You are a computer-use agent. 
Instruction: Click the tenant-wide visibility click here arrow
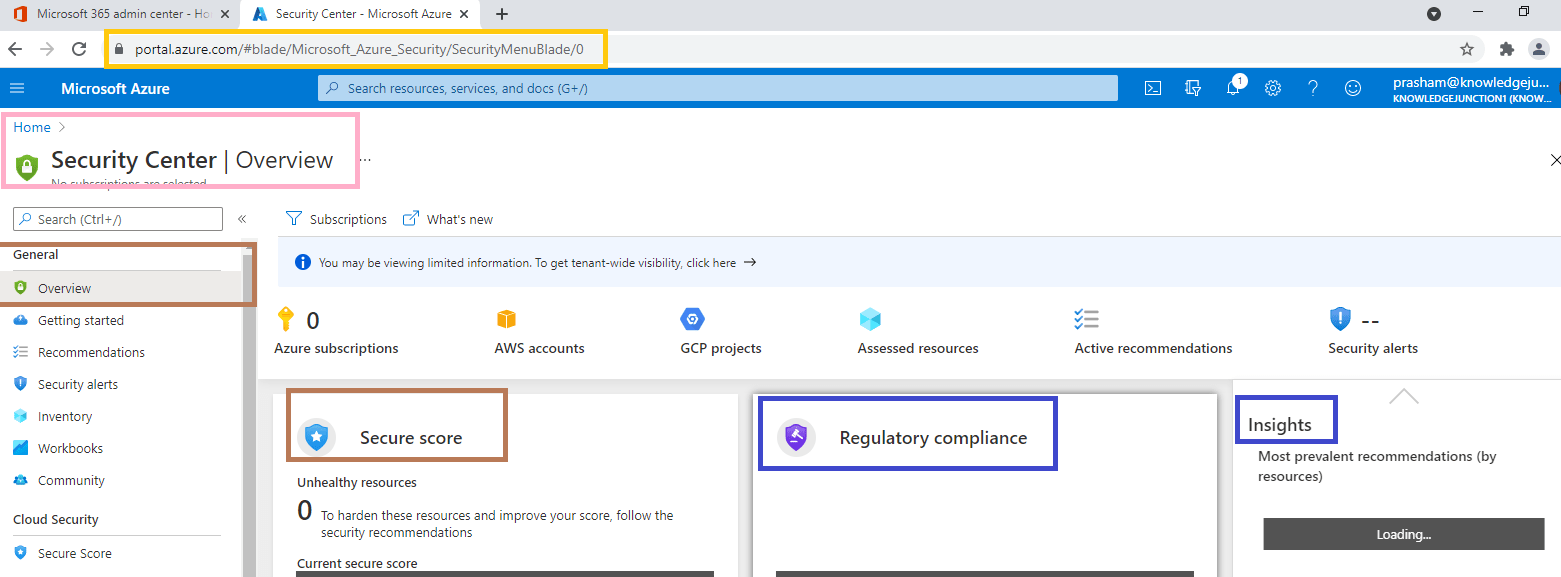pyautogui.click(x=750, y=262)
